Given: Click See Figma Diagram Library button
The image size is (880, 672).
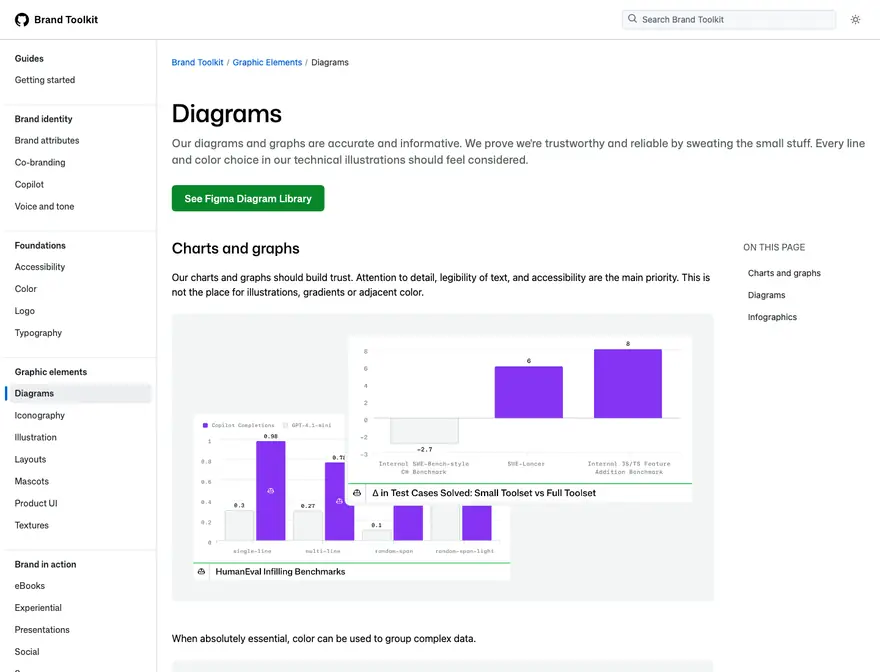Looking at the screenshot, I should 248,198.
